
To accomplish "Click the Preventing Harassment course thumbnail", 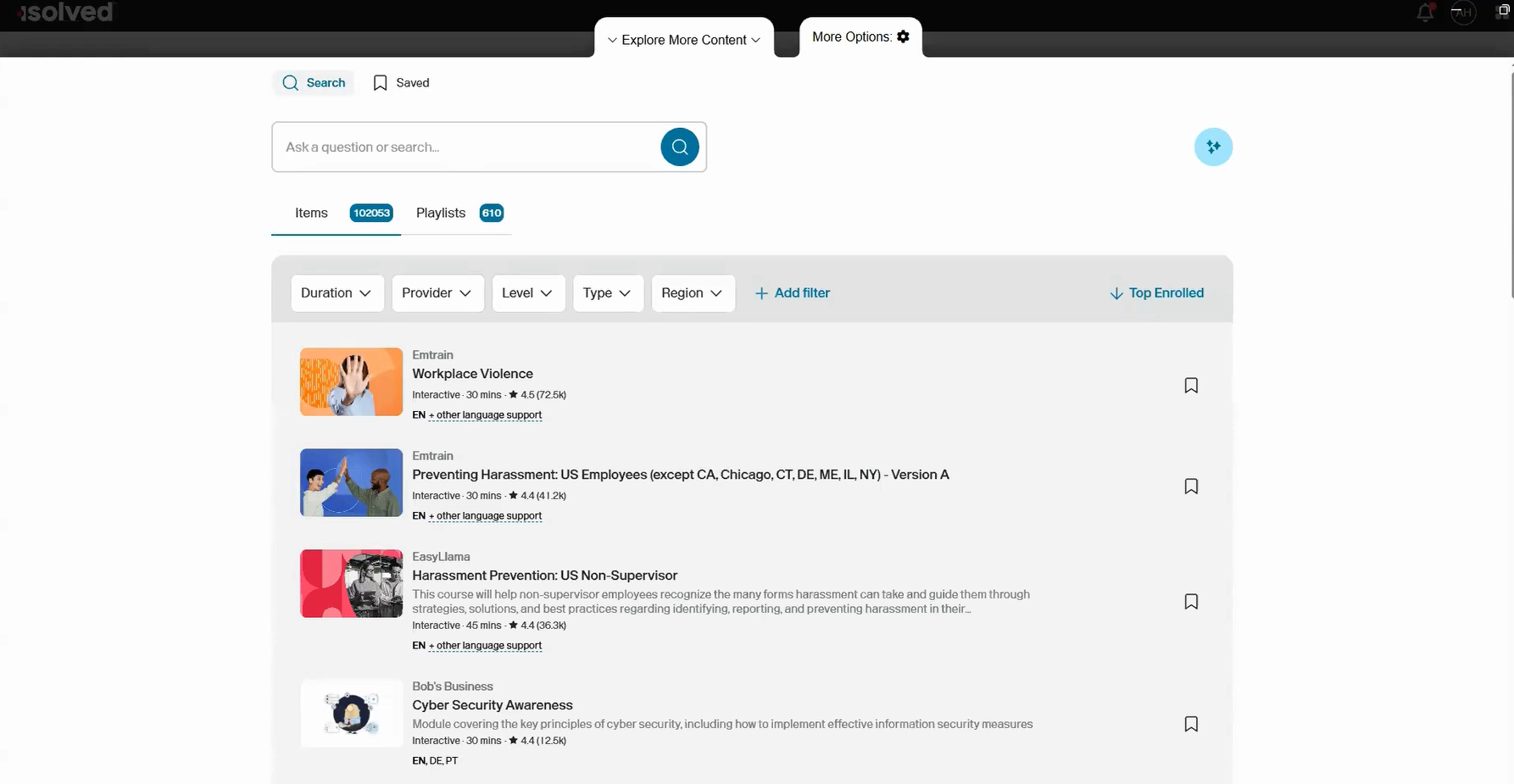I will click(350, 482).
